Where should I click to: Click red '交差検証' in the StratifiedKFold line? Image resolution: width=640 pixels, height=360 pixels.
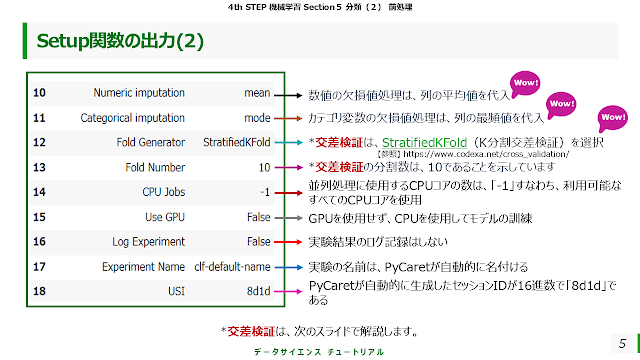coord(339,142)
